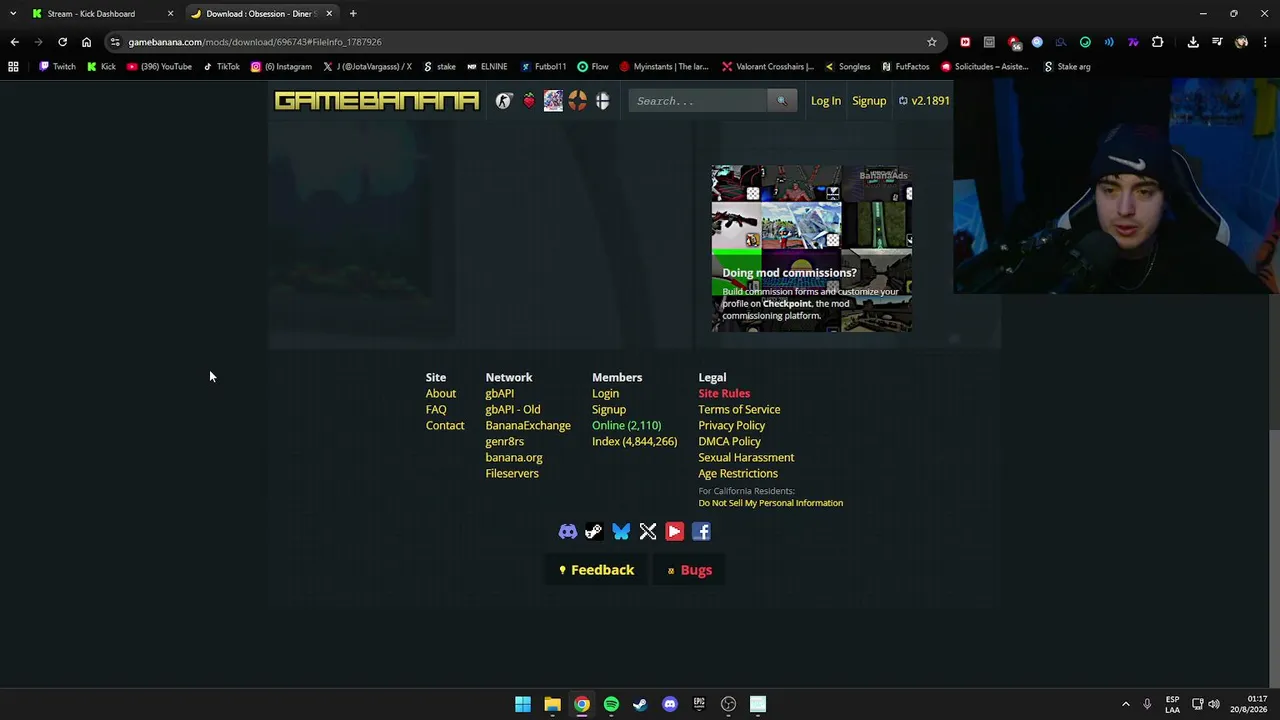
Task: Open the BananaExchange network link
Action: tap(528, 426)
